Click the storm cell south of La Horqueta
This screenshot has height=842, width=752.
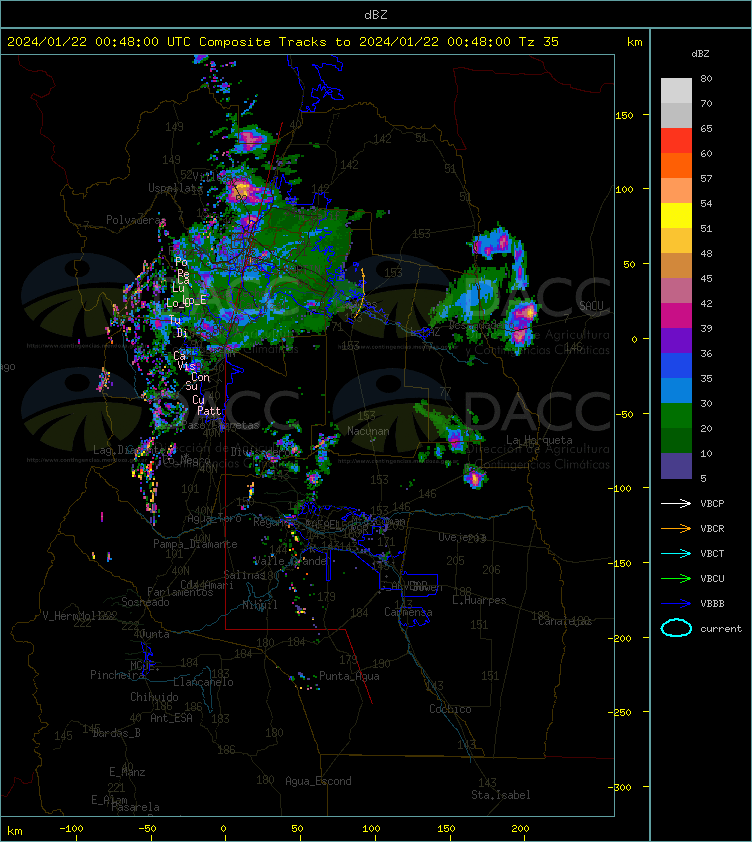474,477
